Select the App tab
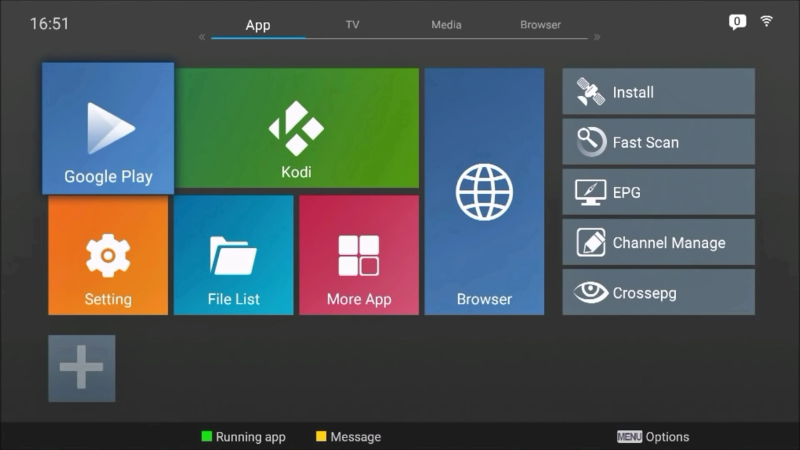Viewport: 800px width, 450px height. (x=258, y=25)
